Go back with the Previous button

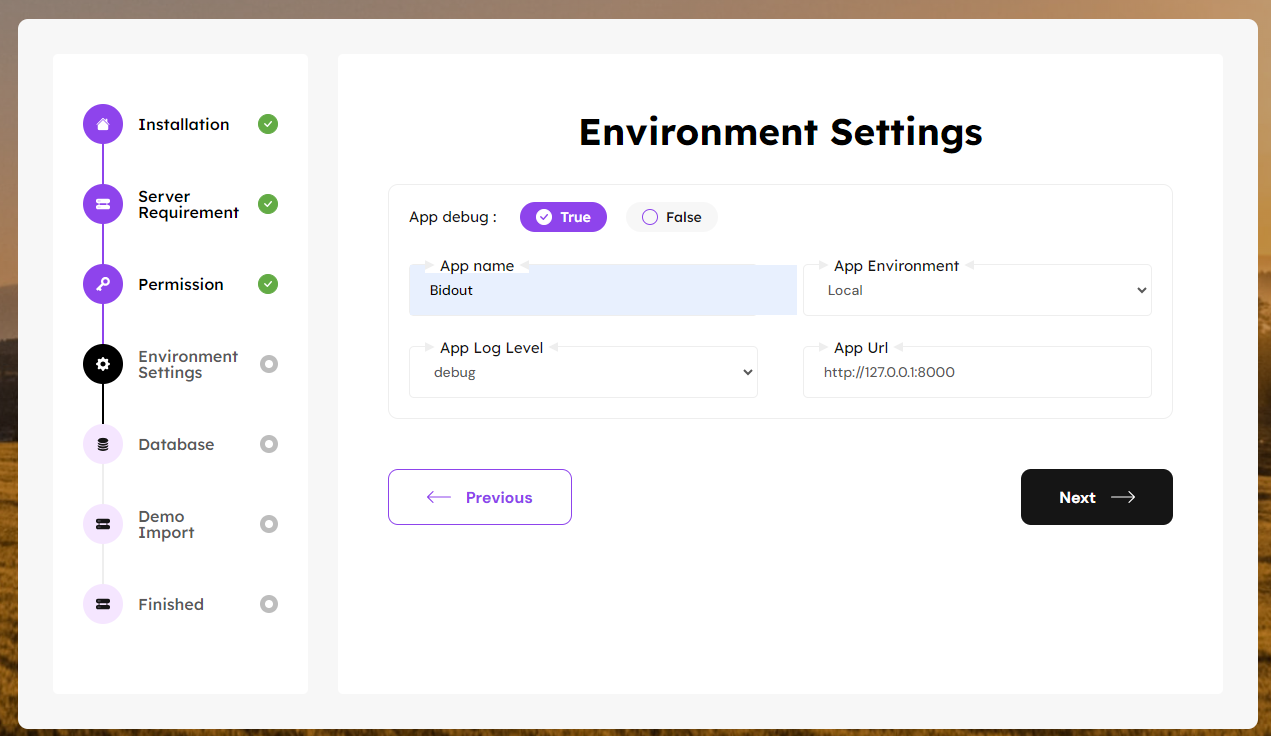click(480, 497)
